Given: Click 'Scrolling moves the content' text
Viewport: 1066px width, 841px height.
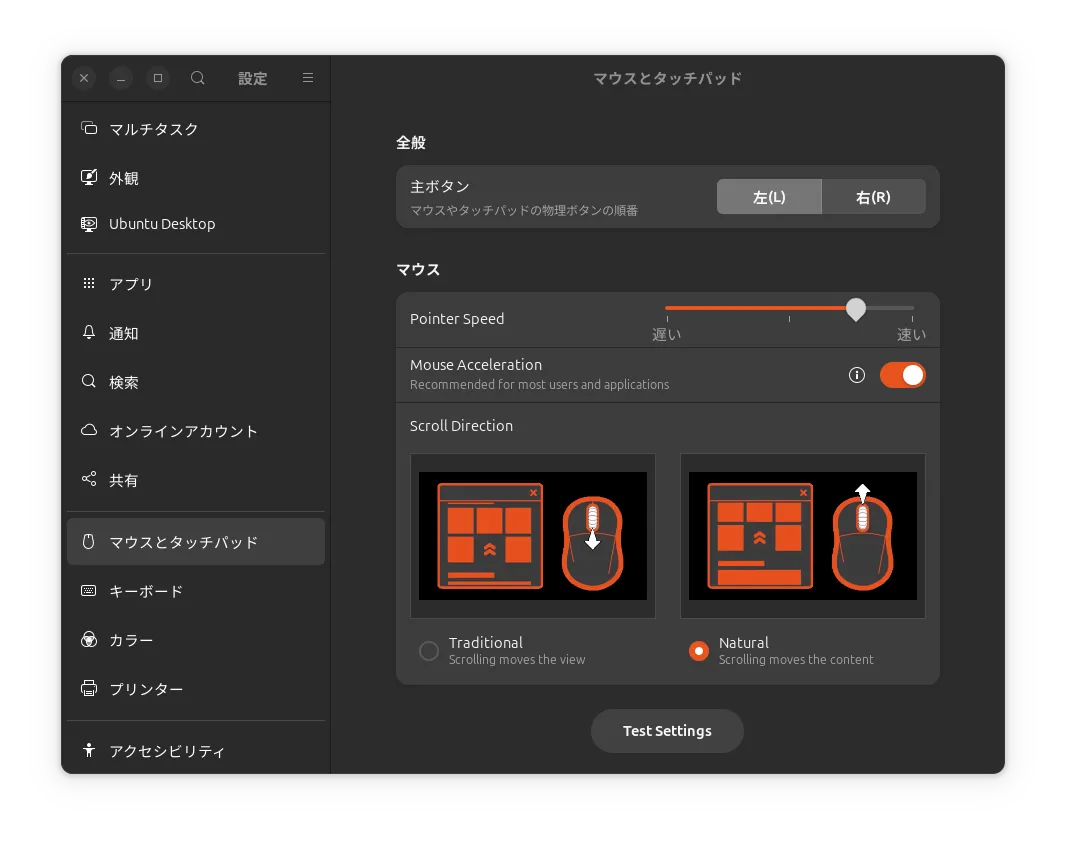Looking at the screenshot, I should click(796, 659).
